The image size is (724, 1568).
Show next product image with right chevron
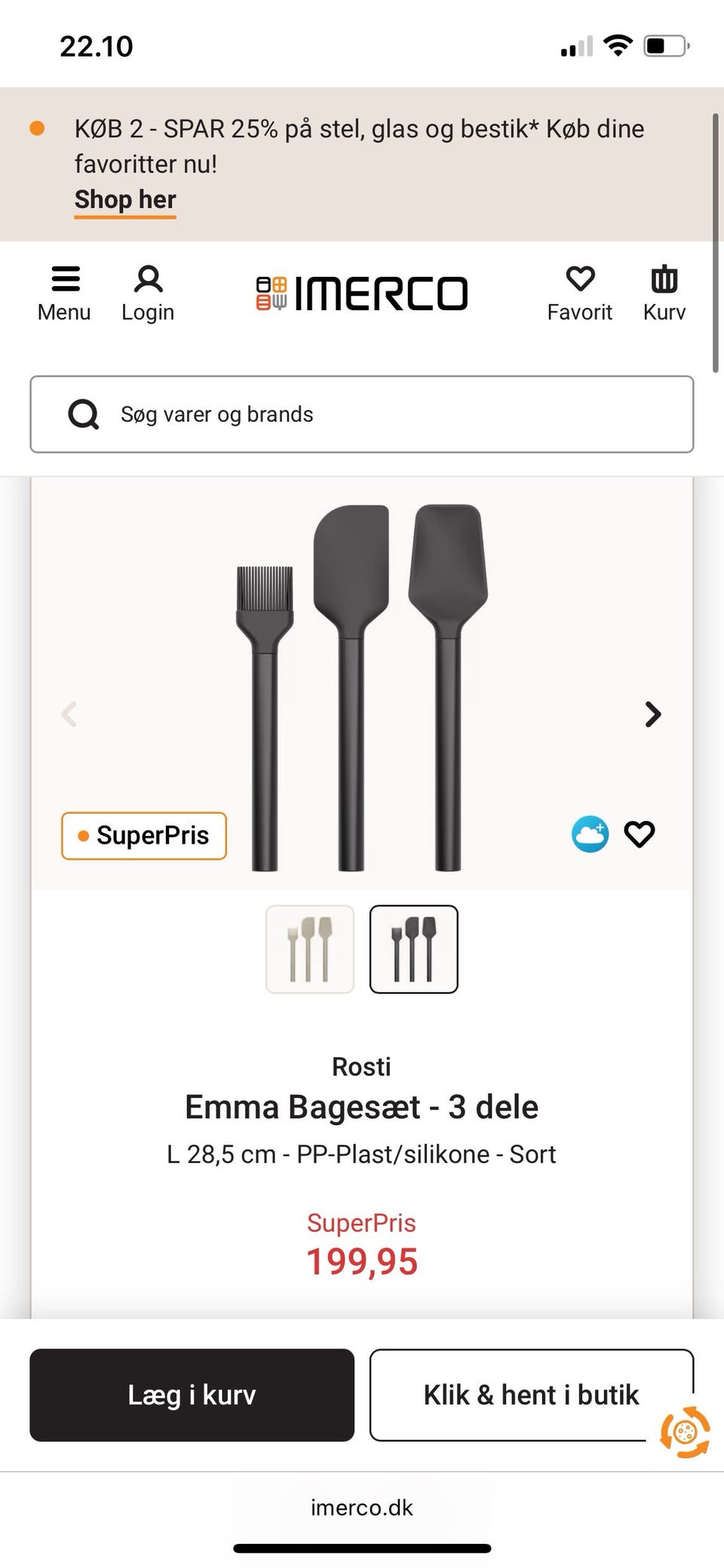653,714
